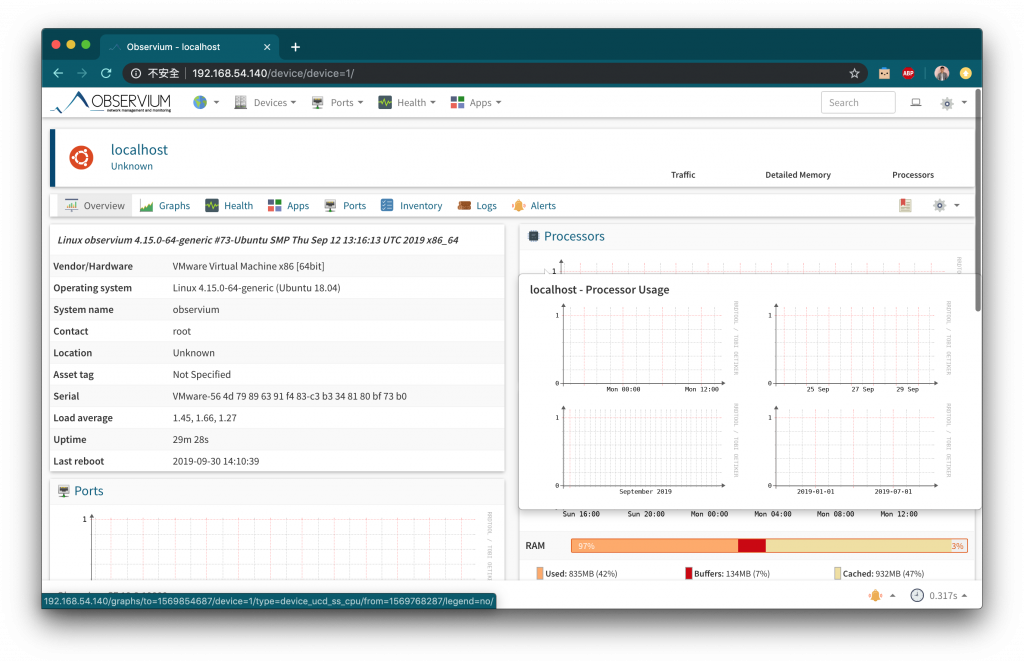Click the Detailed Memory header label
Image resolution: width=1024 pixels, height=664 pixels.
click(798, 175)
